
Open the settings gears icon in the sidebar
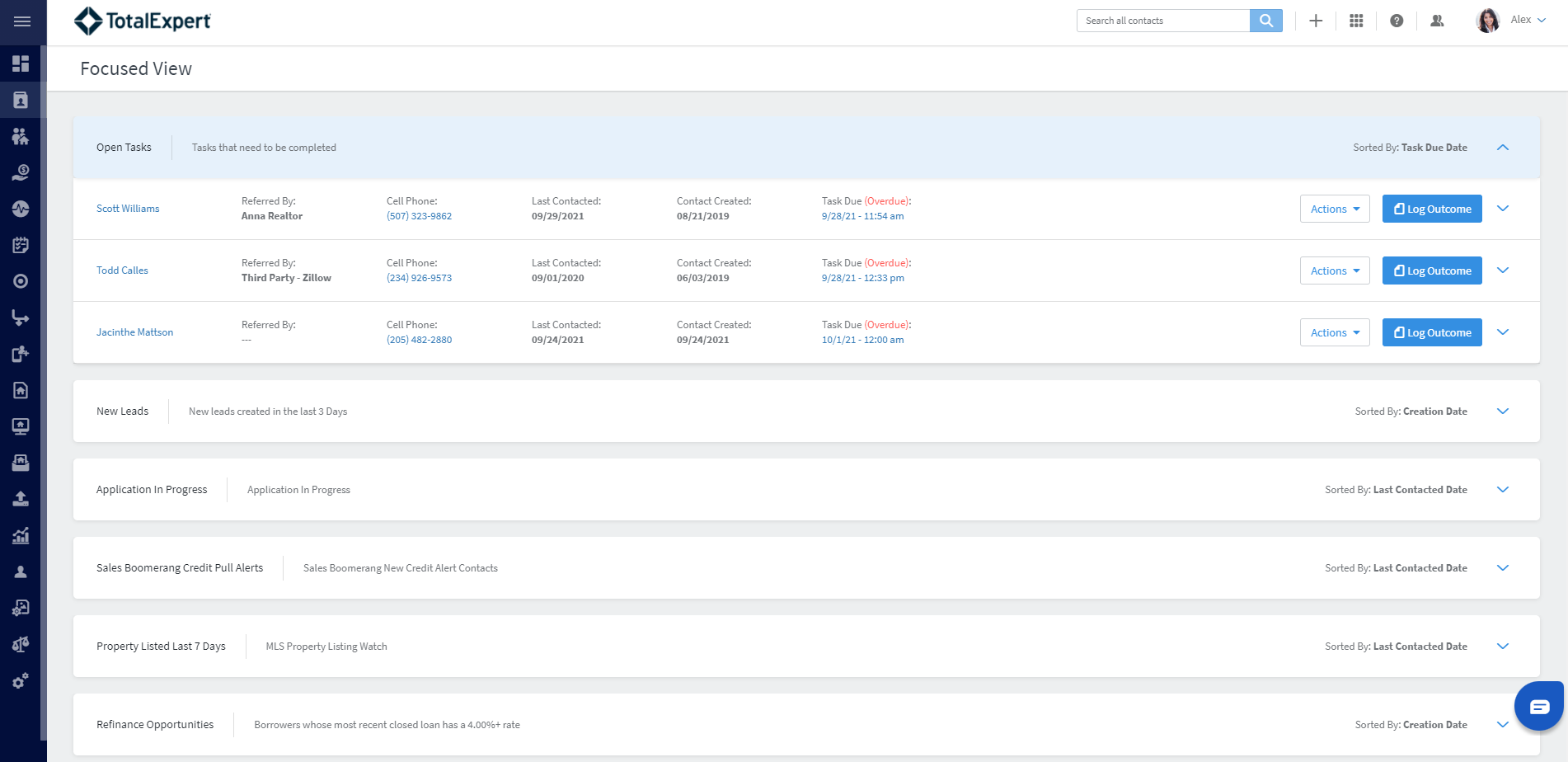[x=21, y=680]
